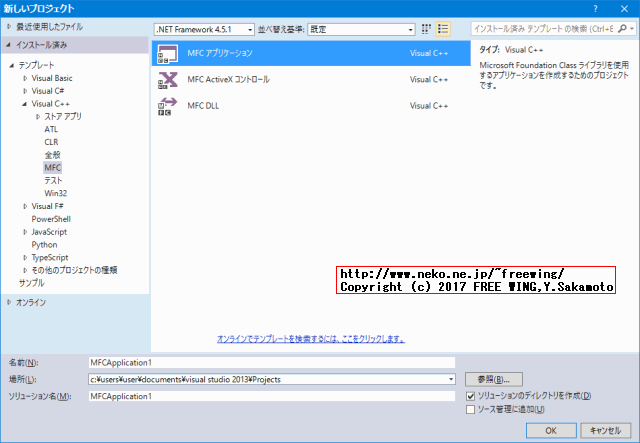Select the MFC DLL template row text
640x443 pixels.
203,106
